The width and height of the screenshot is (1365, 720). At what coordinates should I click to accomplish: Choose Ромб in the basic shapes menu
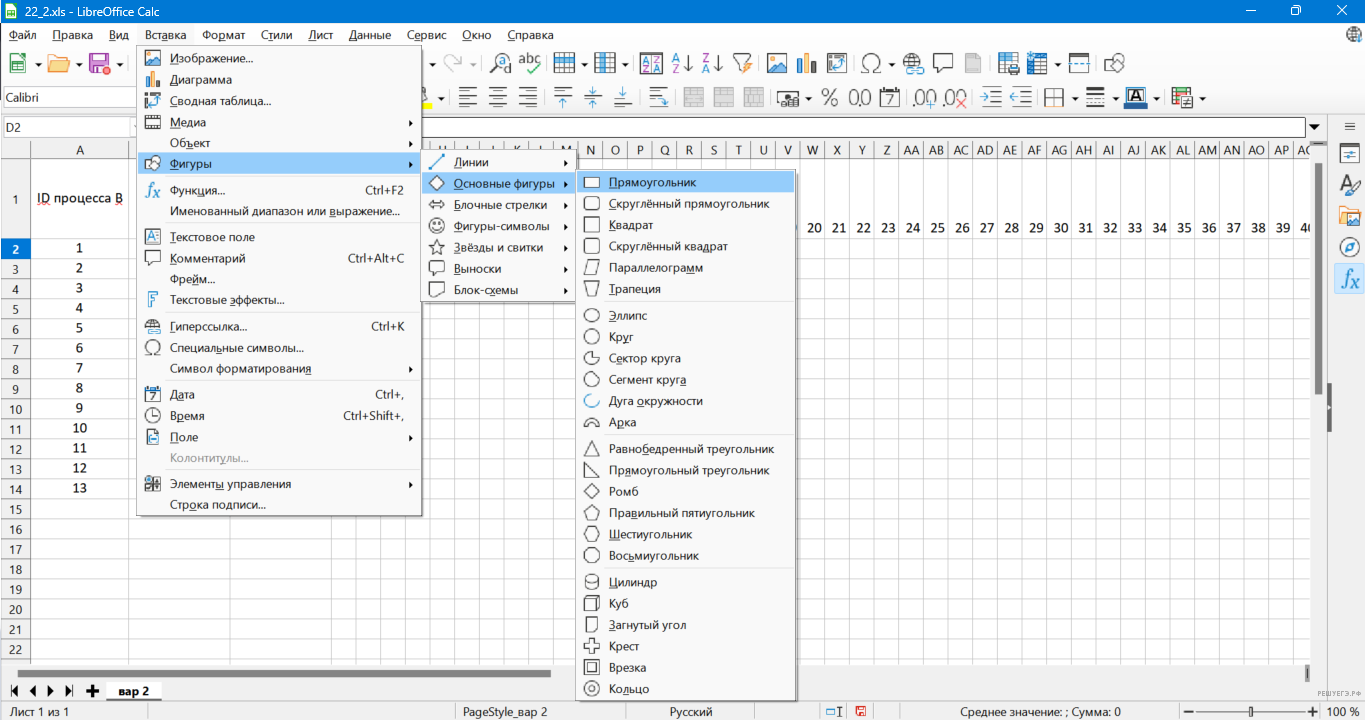tap(623, 492)
